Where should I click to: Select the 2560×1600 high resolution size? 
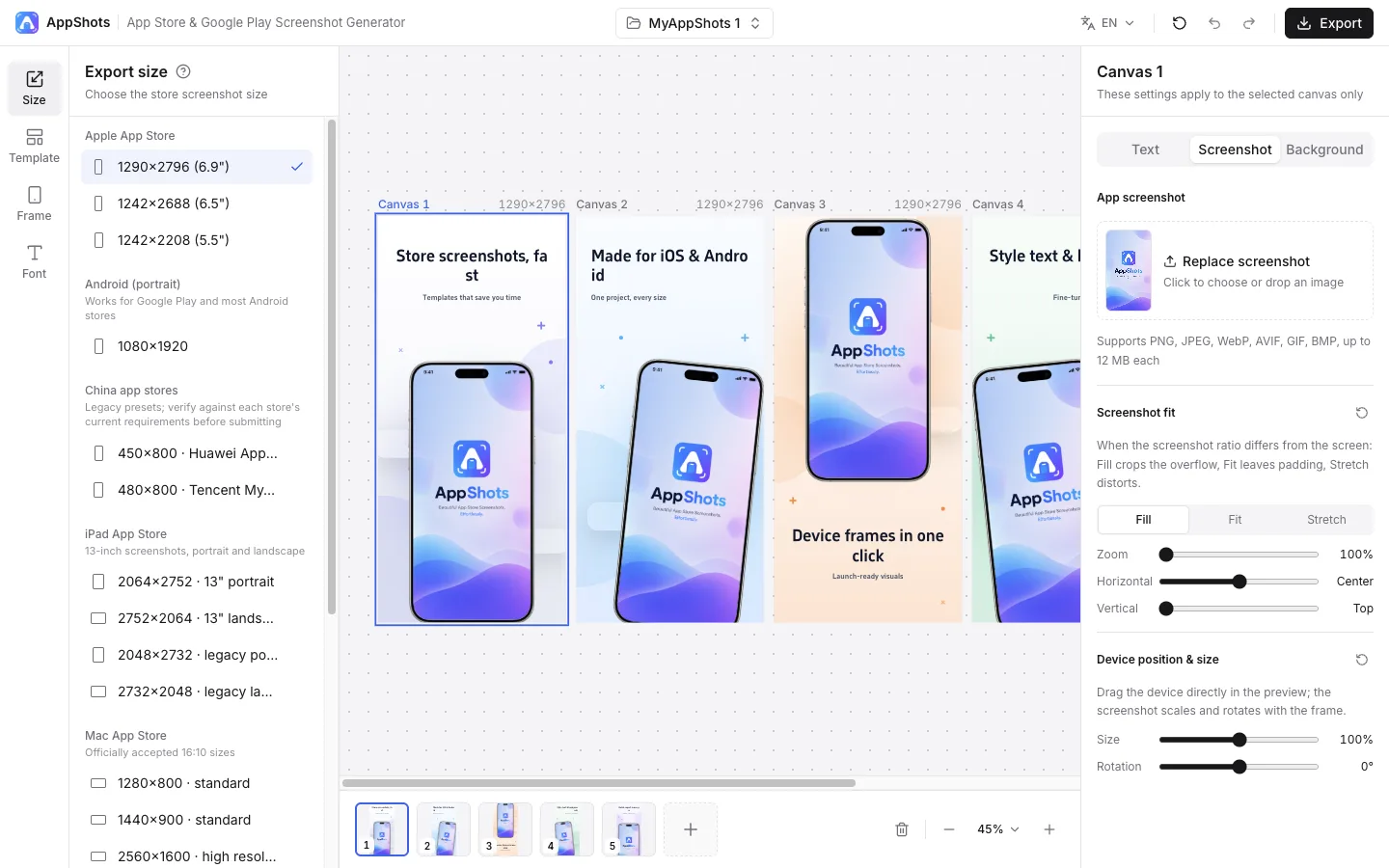[197, 856]
